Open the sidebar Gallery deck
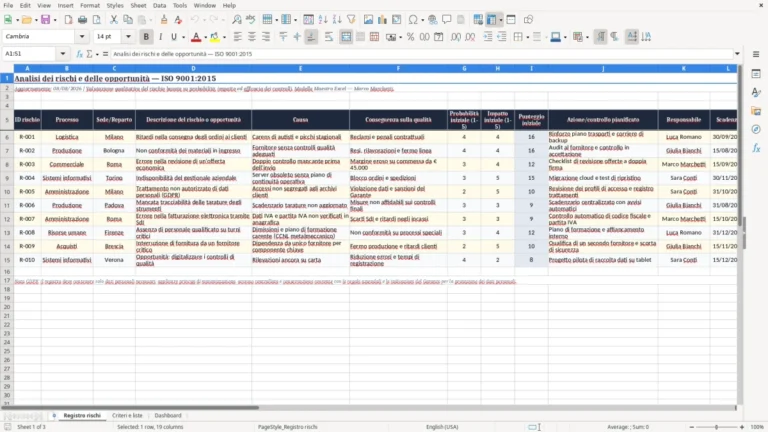The image size is (768, 432). click(x=756, y=111)
